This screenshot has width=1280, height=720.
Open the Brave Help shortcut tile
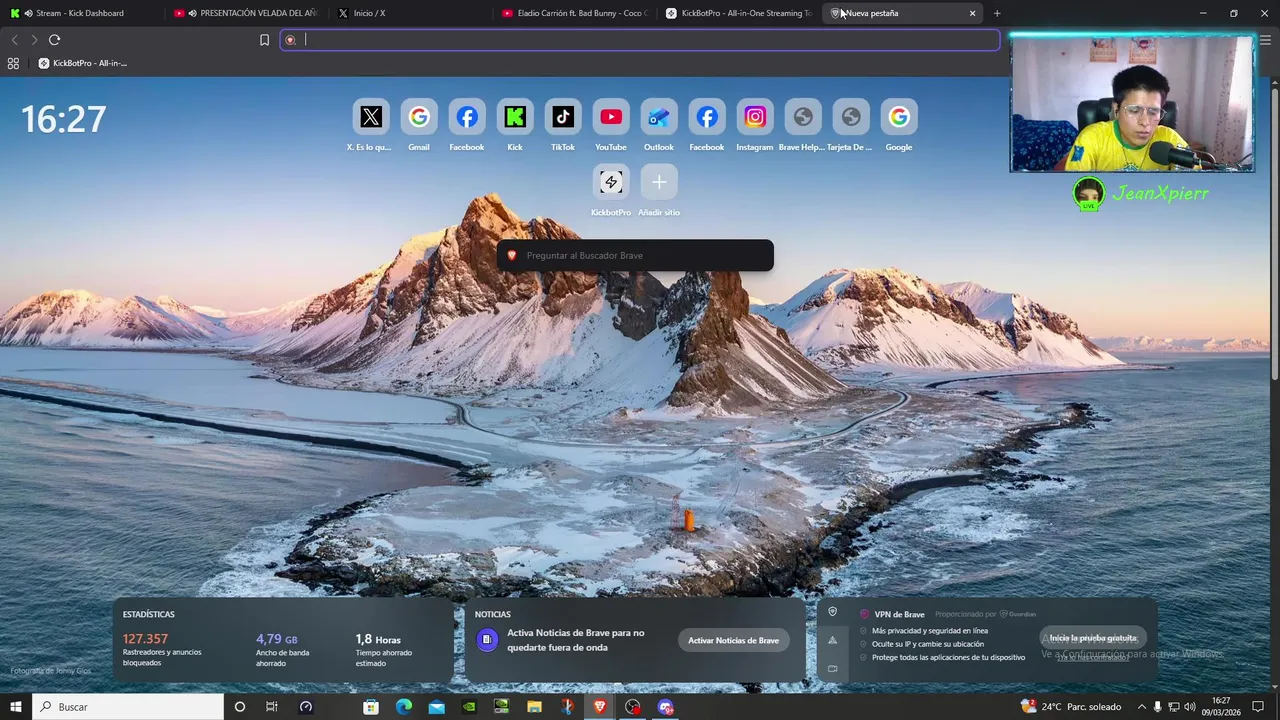[x=803, y=117]
